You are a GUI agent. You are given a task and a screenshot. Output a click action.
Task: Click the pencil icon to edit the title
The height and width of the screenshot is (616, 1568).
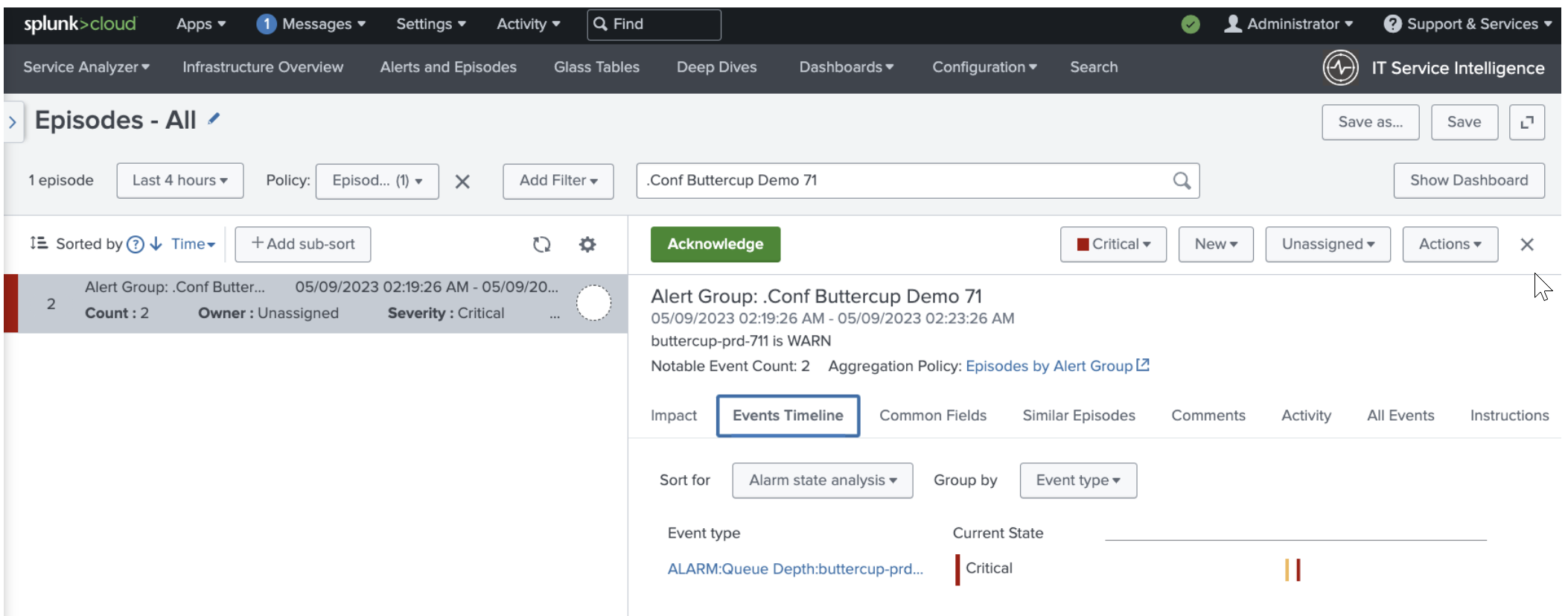(x=214, y=119)
